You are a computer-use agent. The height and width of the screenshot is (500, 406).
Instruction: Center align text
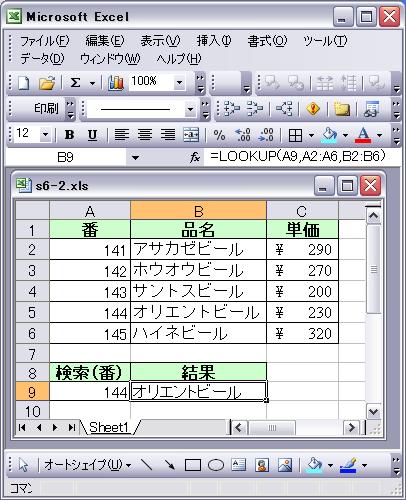[145, 135]
